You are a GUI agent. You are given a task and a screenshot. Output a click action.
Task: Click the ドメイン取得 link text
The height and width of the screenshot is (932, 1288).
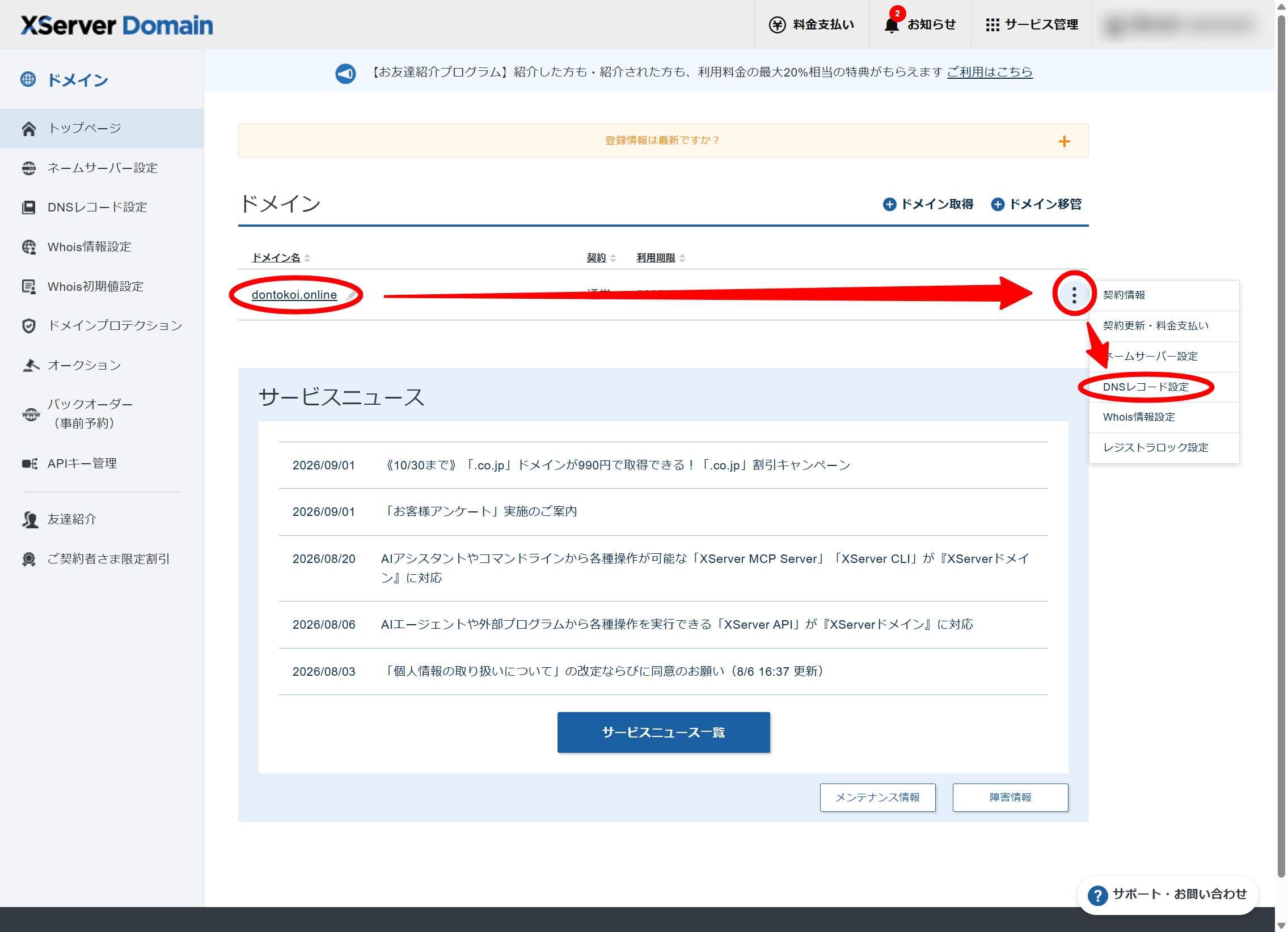(x=937, y=204)
